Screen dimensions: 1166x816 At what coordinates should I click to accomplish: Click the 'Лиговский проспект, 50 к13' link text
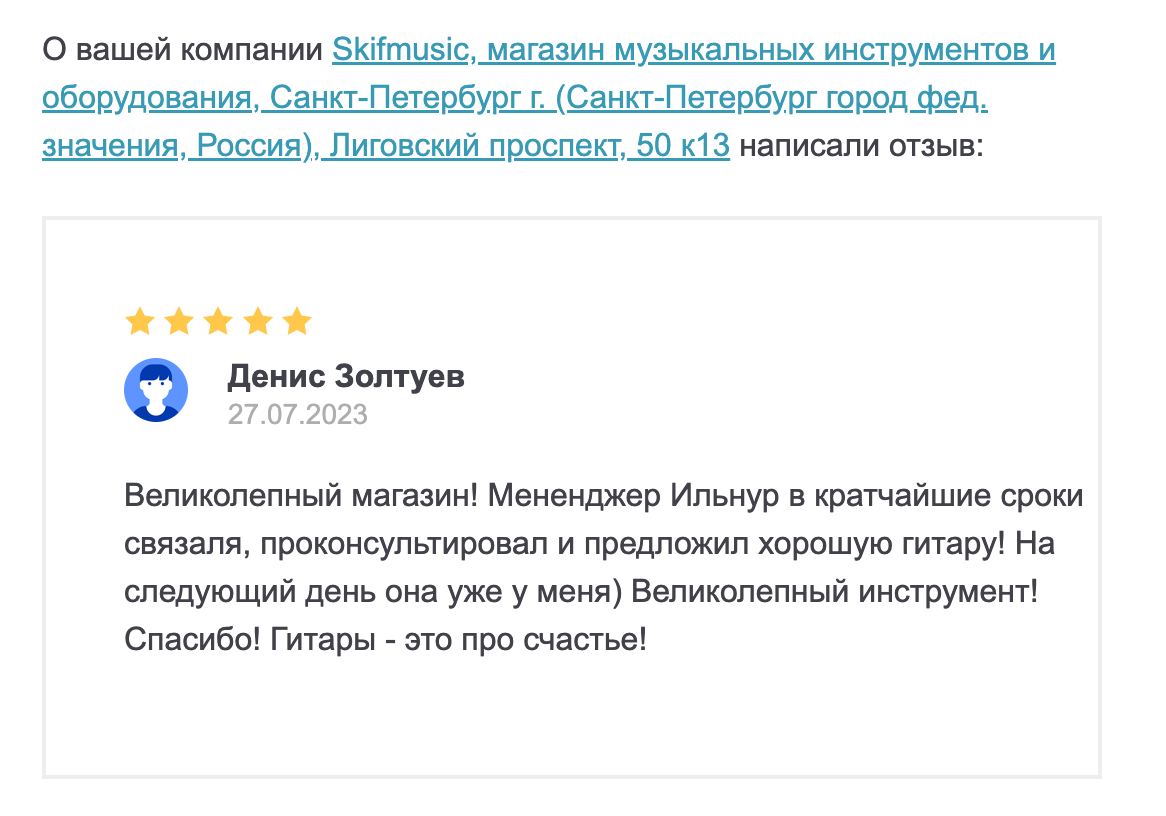coord(529,145)
